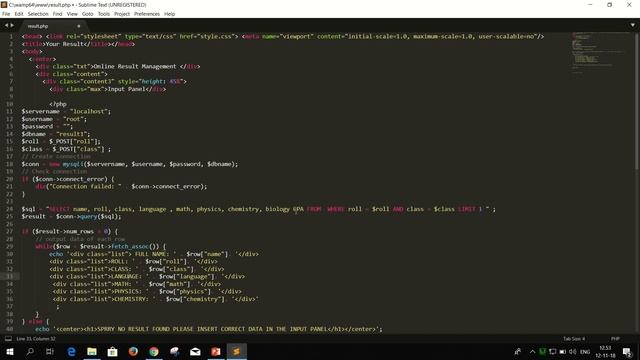Open Firefox from the taskbar
The width and height of the screenshot is (640, 360).
133,351
